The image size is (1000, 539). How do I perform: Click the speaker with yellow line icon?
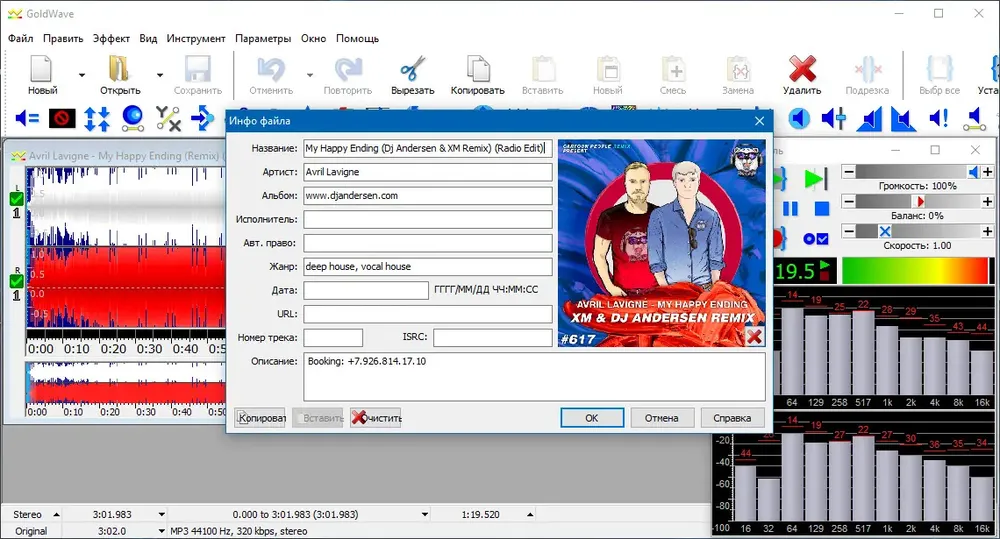(x=974, y=119)
